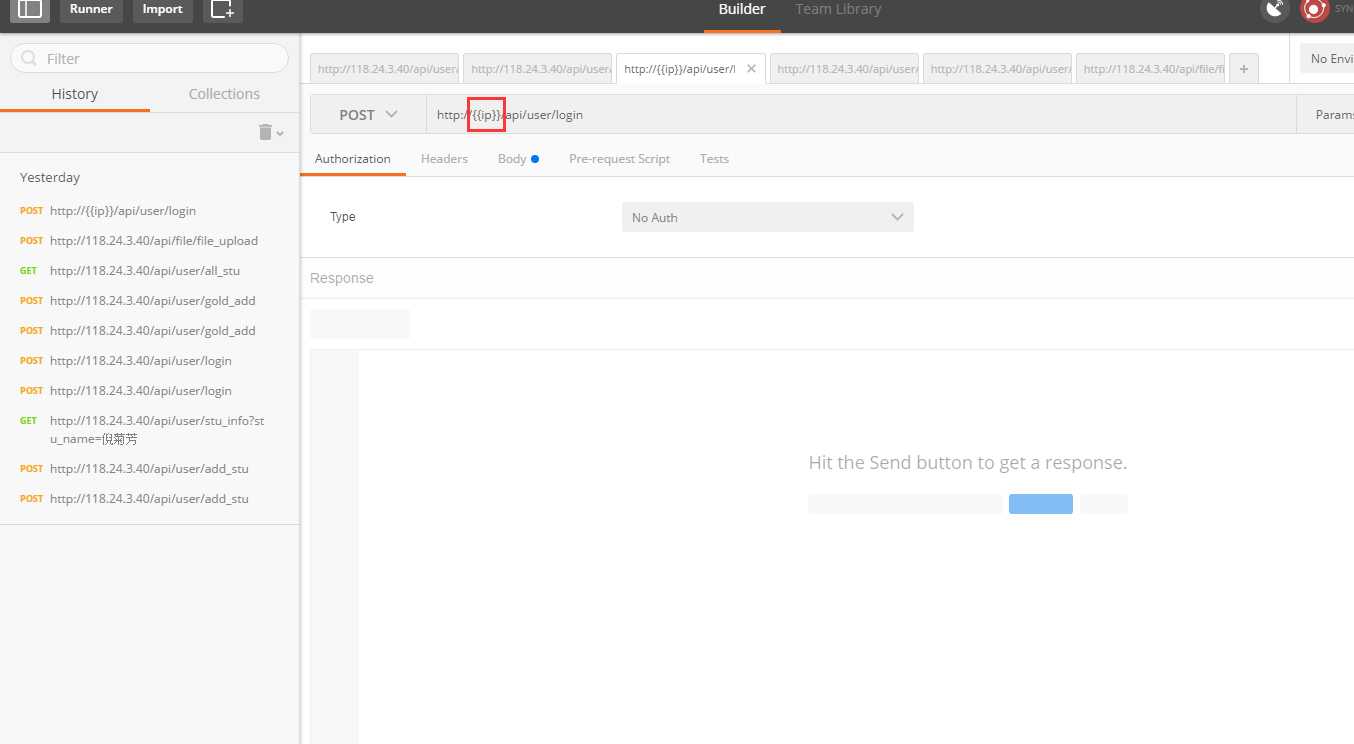Open history entry api/file/file_upload
The image size is (1354, 744).
coord(154,241)
